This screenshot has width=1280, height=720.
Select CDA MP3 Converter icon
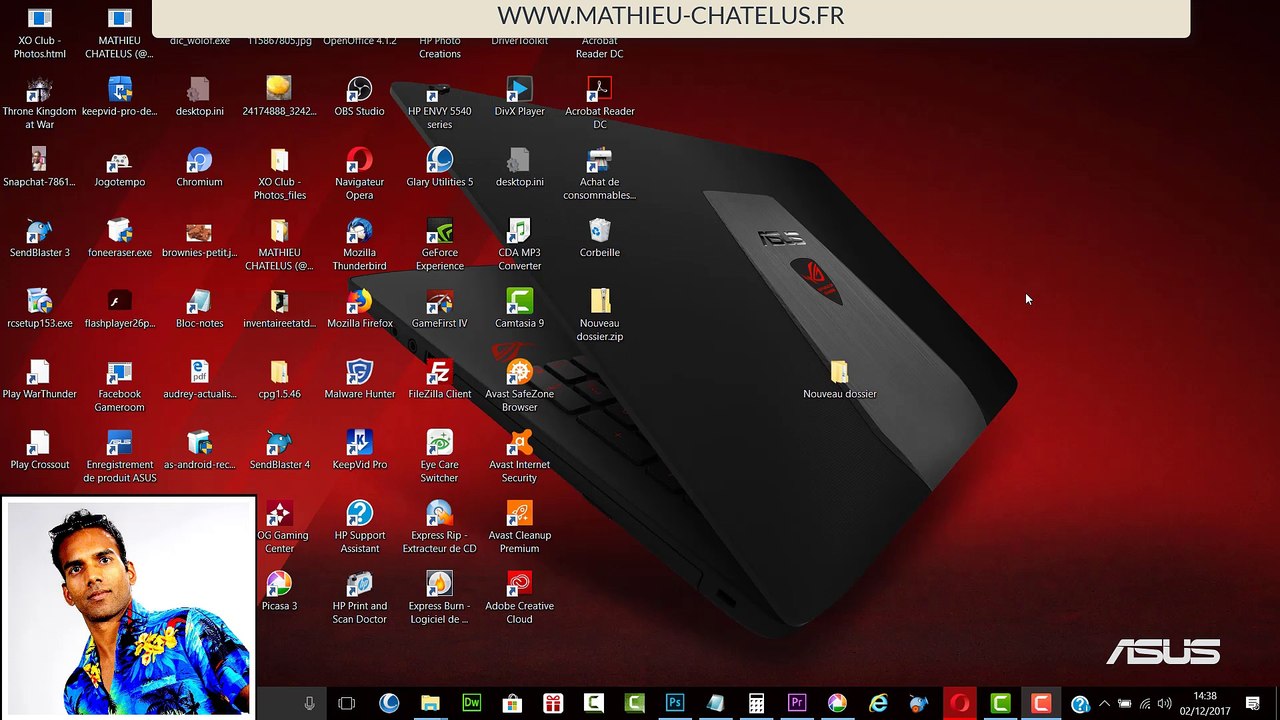519,245
